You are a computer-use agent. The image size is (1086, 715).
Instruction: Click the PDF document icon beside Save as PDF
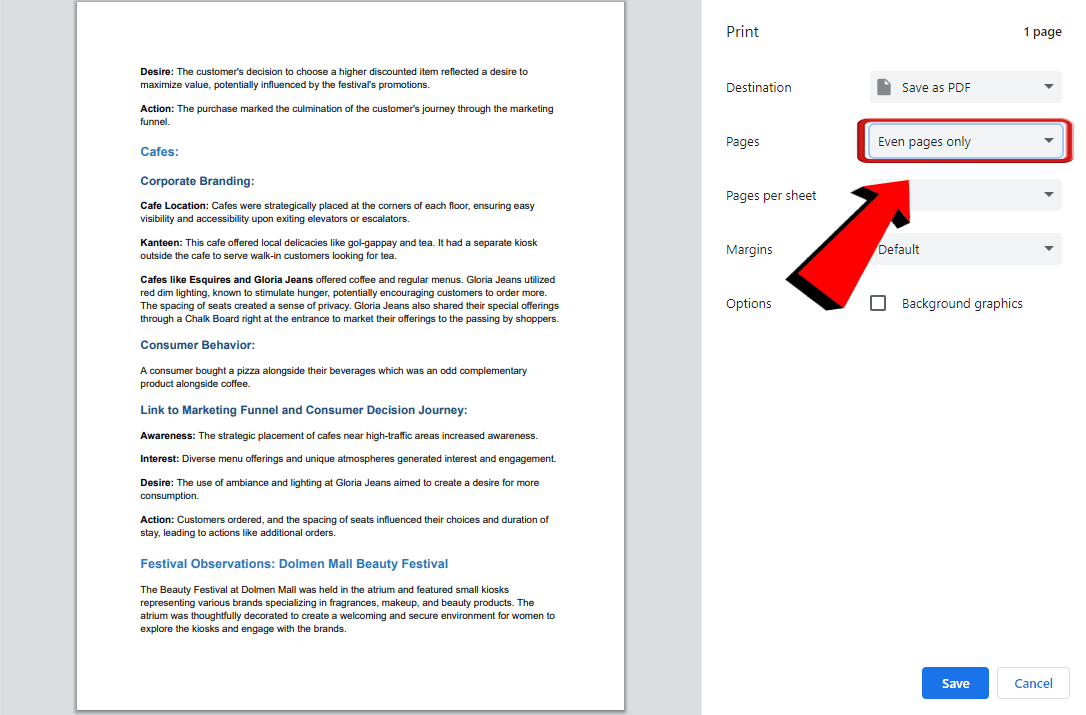tap(884, 87)
